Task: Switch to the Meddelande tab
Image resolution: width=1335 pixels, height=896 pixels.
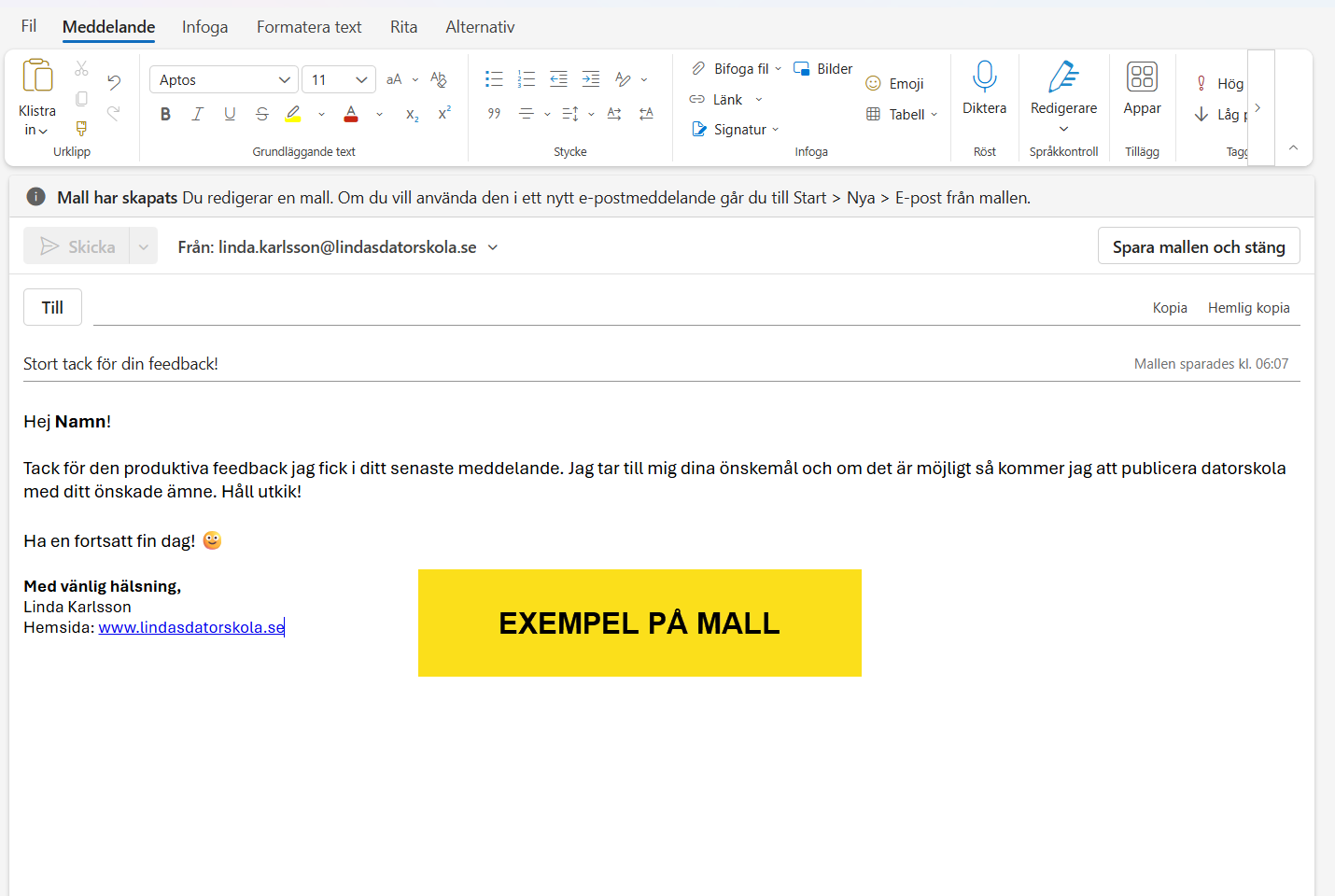Action: (108, 27)
